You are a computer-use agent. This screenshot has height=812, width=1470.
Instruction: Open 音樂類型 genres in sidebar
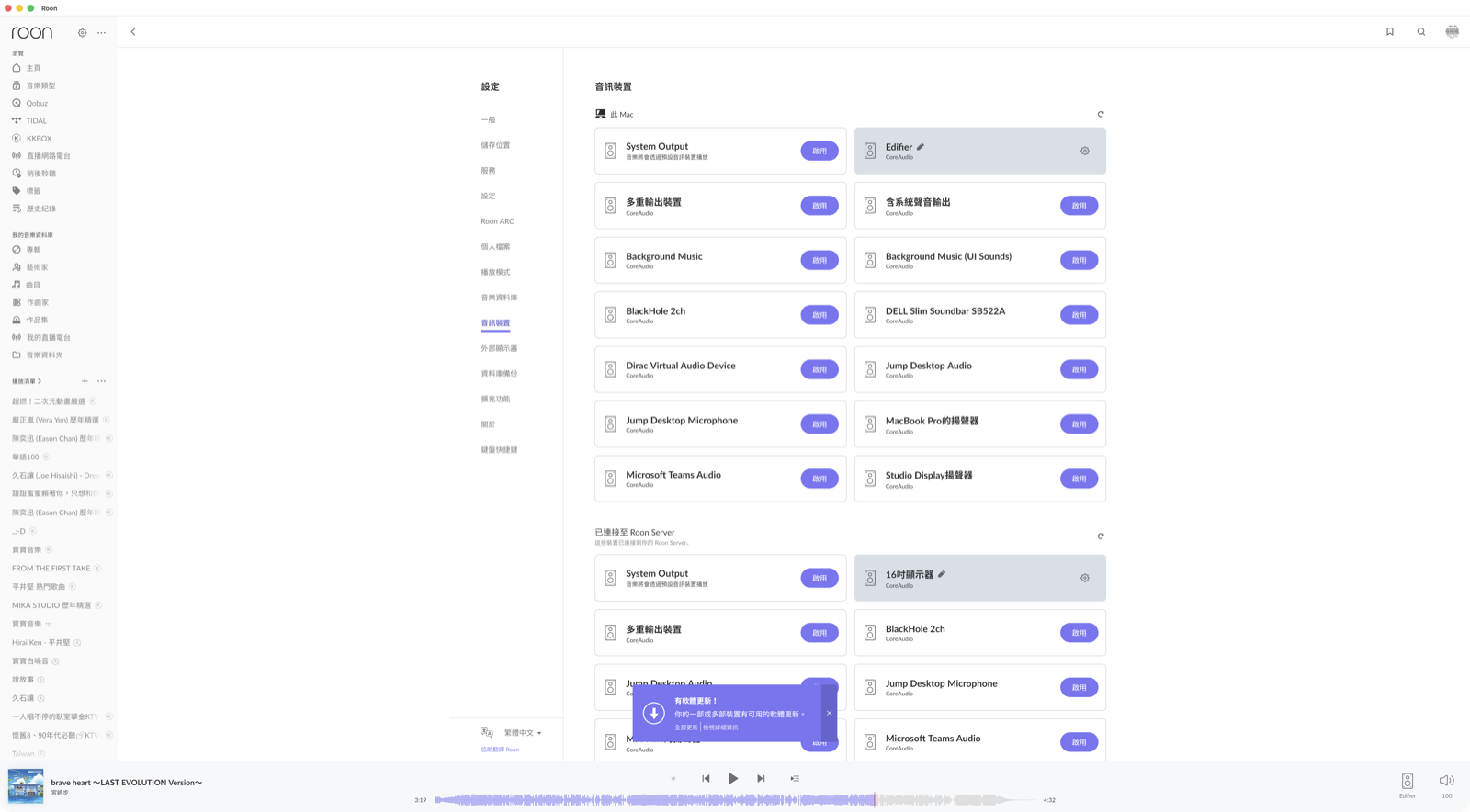click(x=40, y=85)
